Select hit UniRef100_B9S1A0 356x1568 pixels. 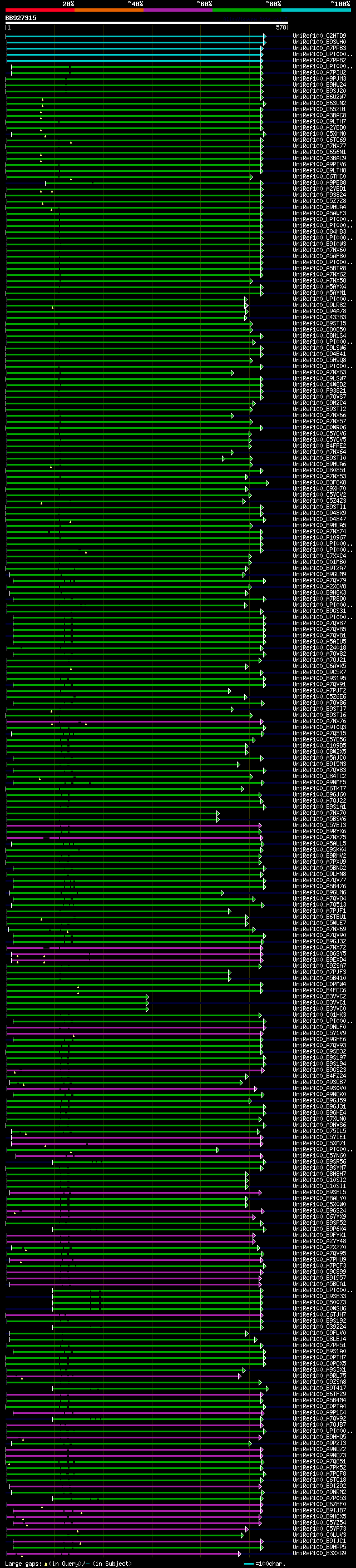click(x=319, y=1351)
